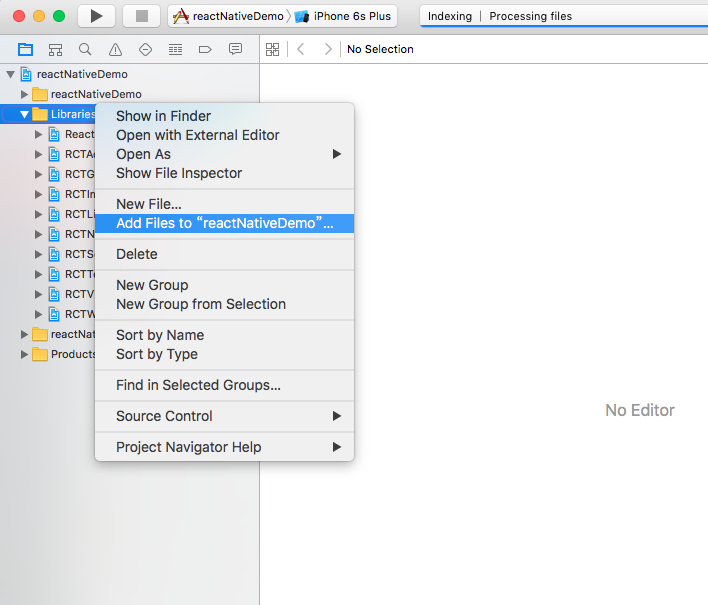Viewport: 708px width, 605px height.
Task: Choose Sort by Name
Action: [x=224, y=335]
